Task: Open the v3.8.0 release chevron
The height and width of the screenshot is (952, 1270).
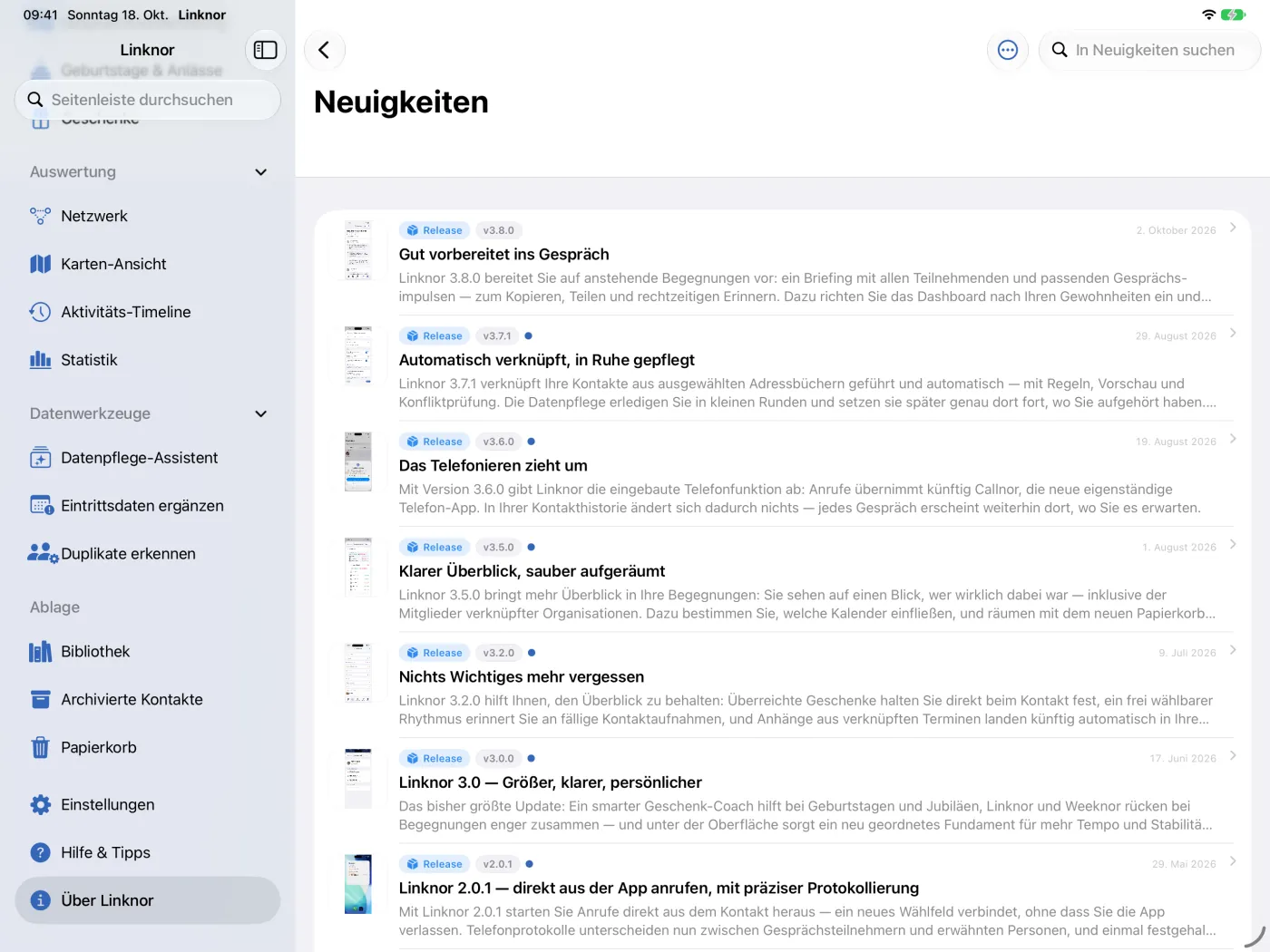Action: pyautogui.click(x=1233, y=228)
